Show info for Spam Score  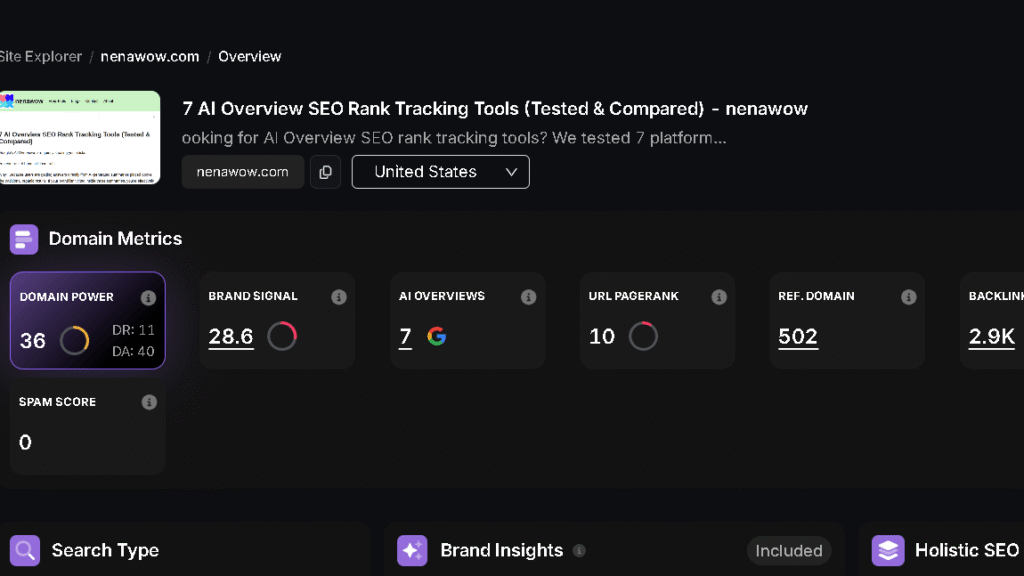(149, 402)
